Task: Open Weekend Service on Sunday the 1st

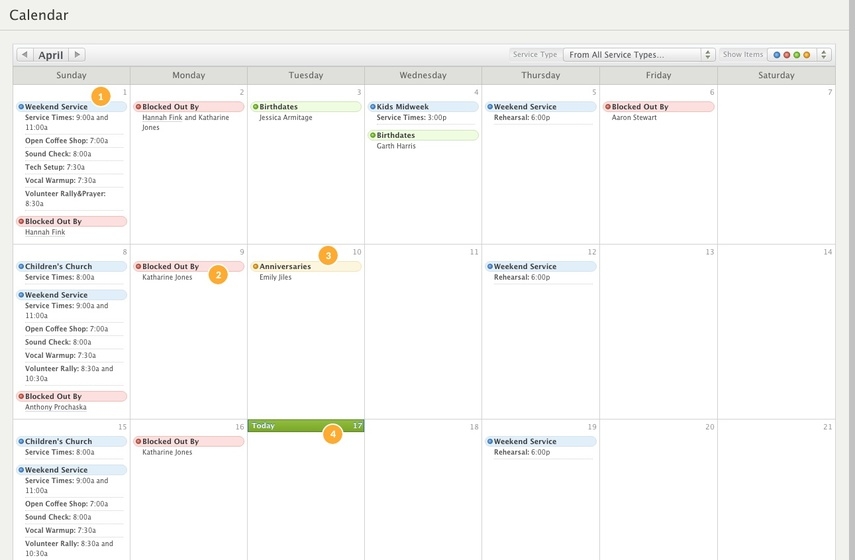Action: coord(71,107)
